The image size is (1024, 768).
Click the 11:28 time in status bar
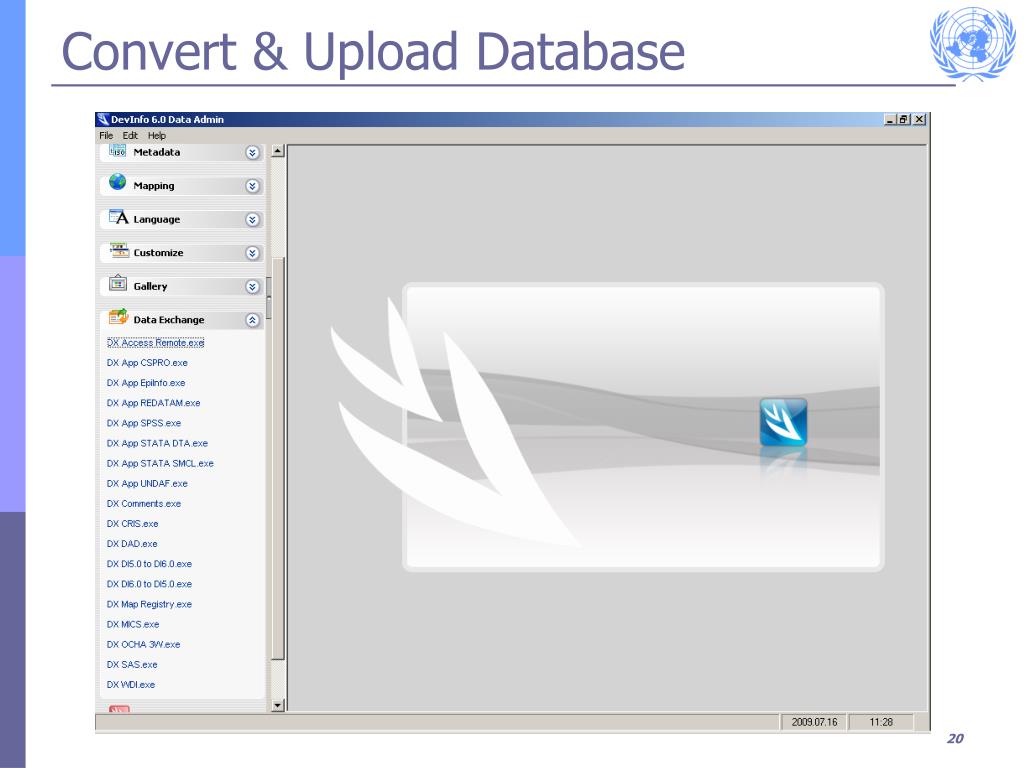click(881, 722)
